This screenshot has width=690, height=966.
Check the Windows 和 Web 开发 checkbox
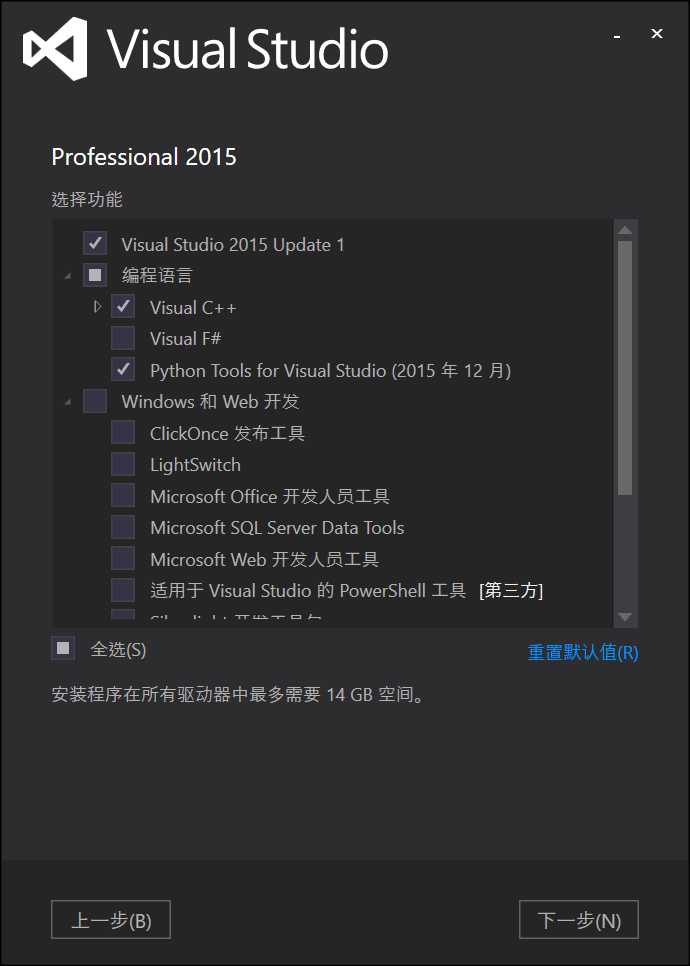tap(95, 401)
